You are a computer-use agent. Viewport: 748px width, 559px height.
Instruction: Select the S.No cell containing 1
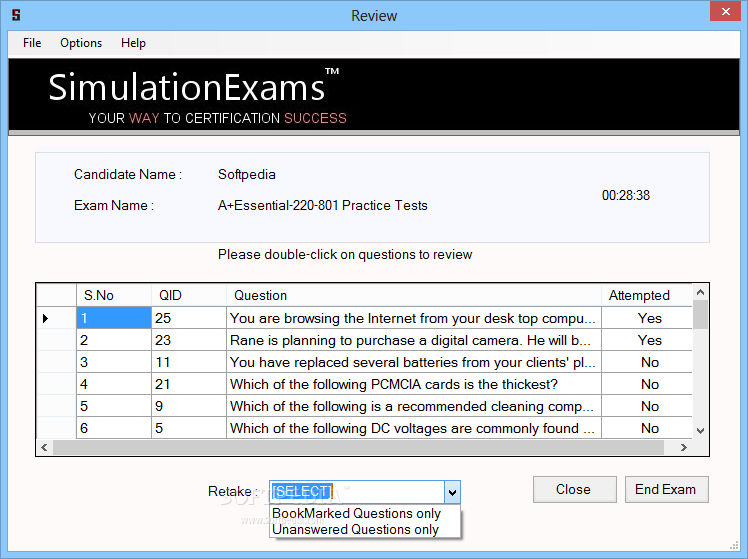pos(114,318)
